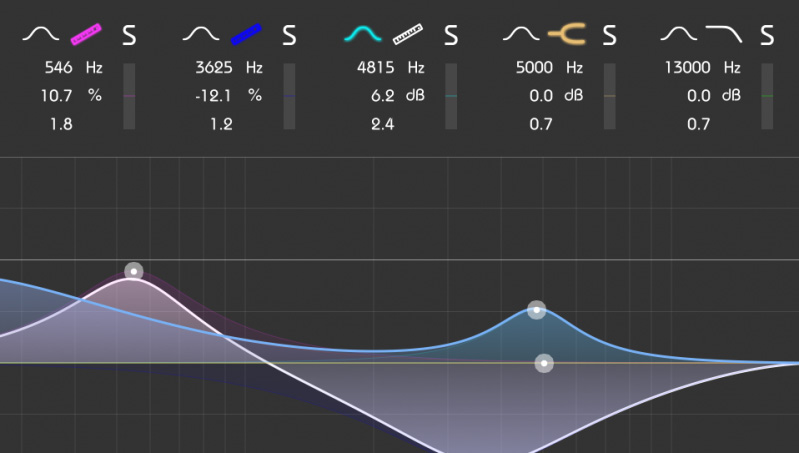The image size is (799, 453).
Task: Click the 3625 Hz frequency value
Action: point(214,68)
